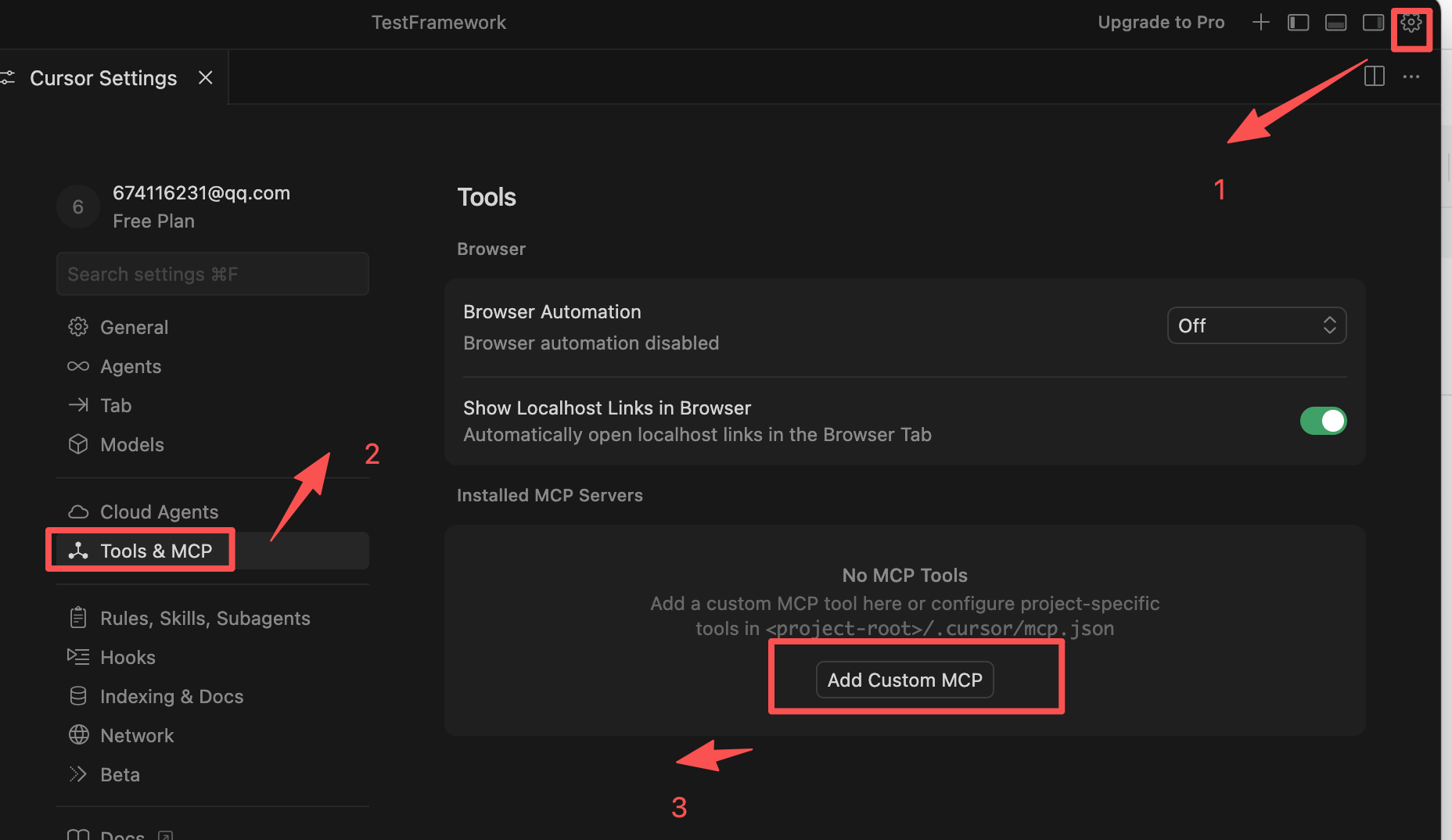Viewport: 1452px width, 840px height.
Task: Toggle the left sidebar layout icon
Action: 1299,23
